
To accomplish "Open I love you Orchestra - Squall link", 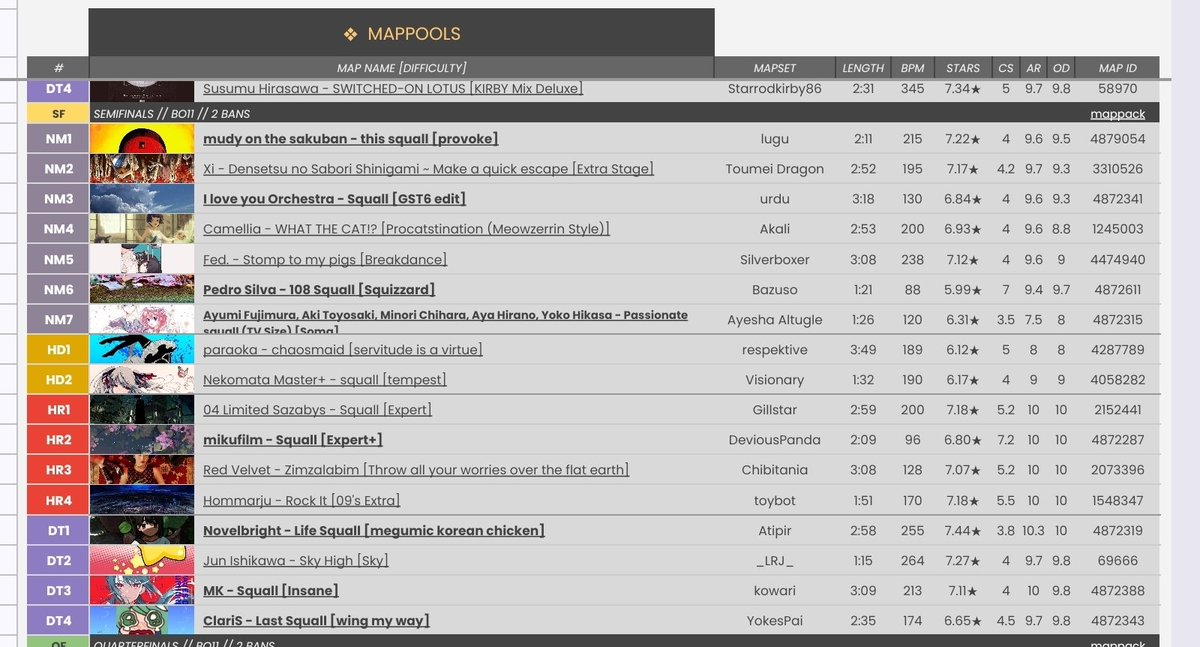I will (x=334, y=199).
